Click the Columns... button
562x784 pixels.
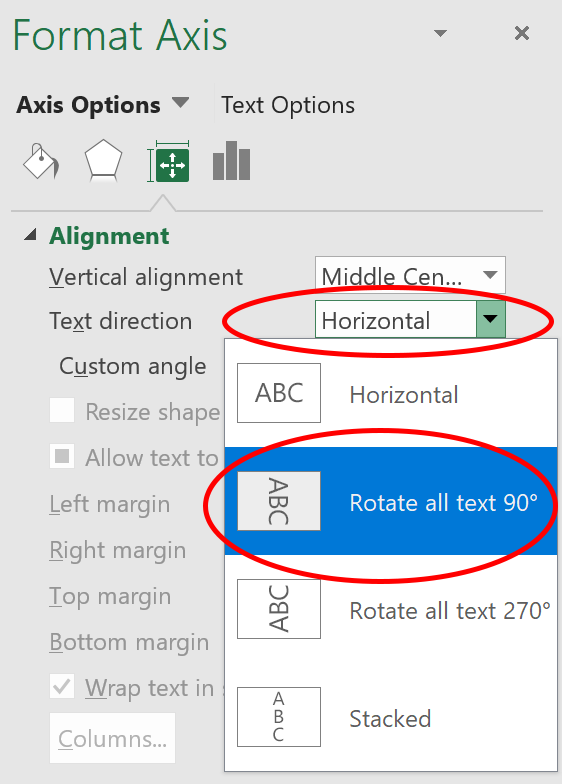click(x=112, y=738)
